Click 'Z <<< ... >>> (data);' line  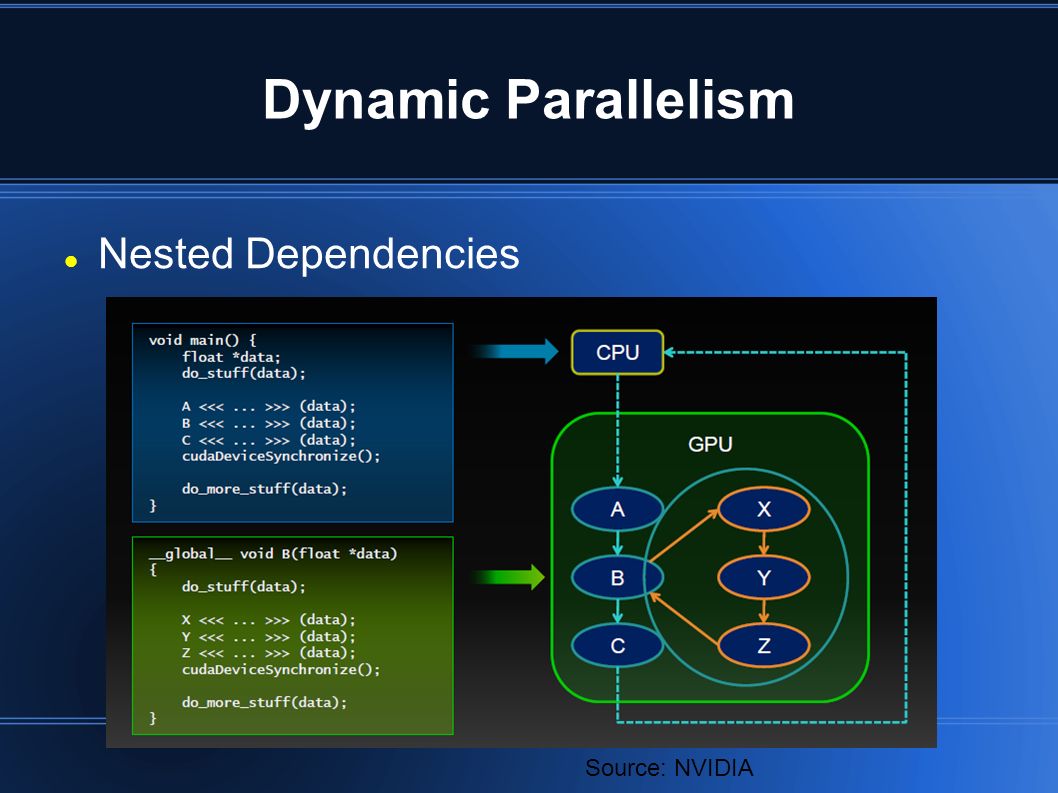pos(268,653)
